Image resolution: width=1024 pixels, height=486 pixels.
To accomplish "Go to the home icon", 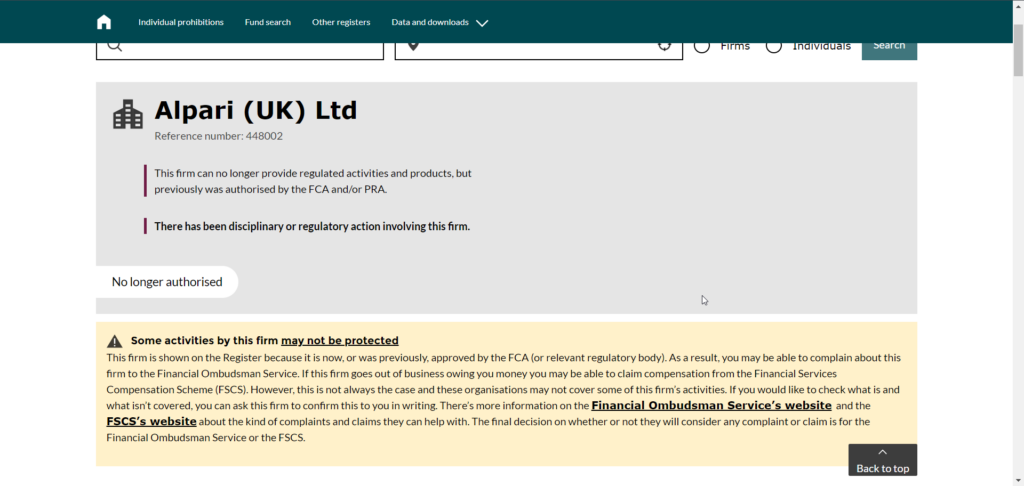I will [104, 22].
